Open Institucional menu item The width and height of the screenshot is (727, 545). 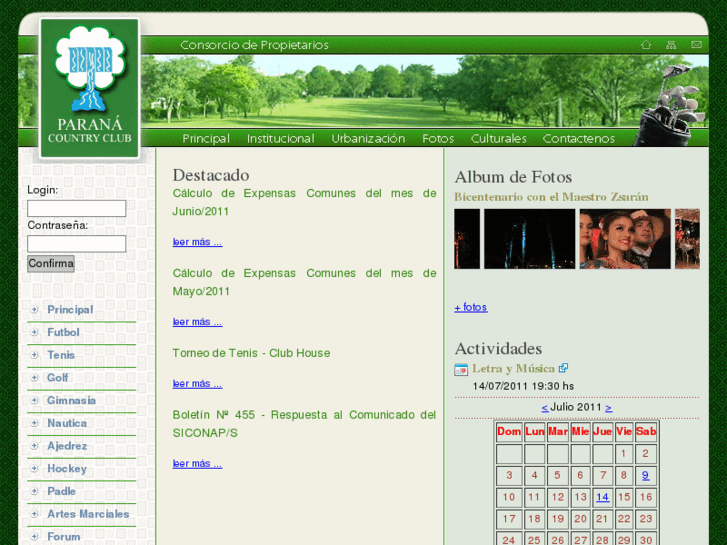tap(281, 138)
